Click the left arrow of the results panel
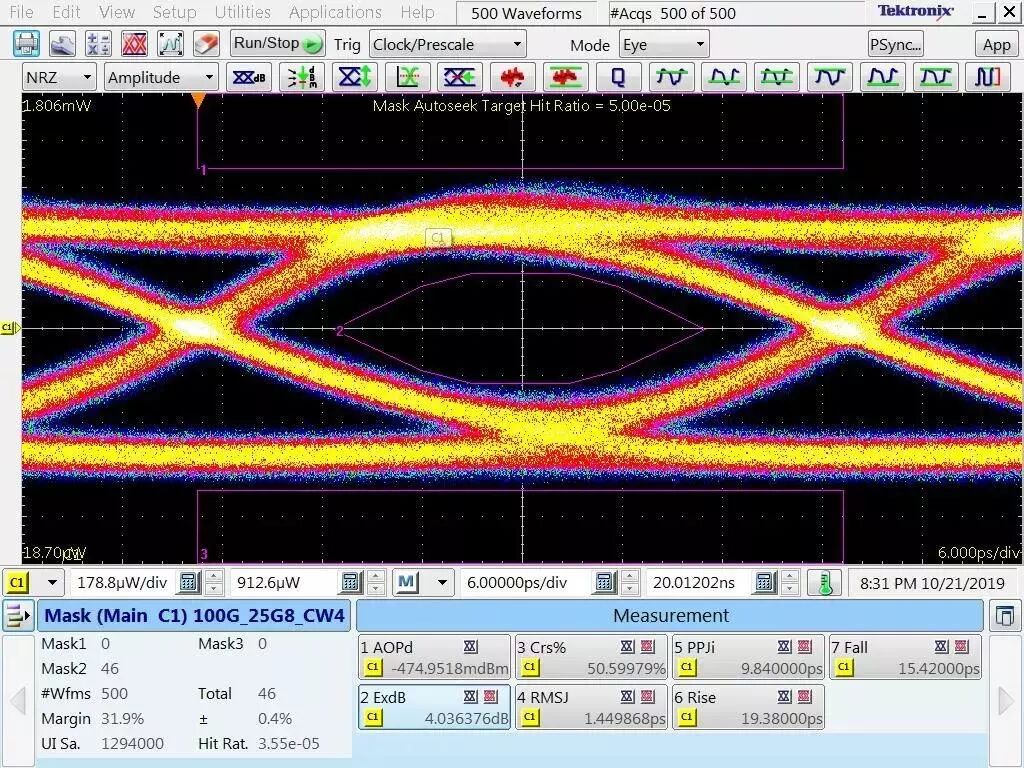The image size is (1024, 768). [18, 700]
